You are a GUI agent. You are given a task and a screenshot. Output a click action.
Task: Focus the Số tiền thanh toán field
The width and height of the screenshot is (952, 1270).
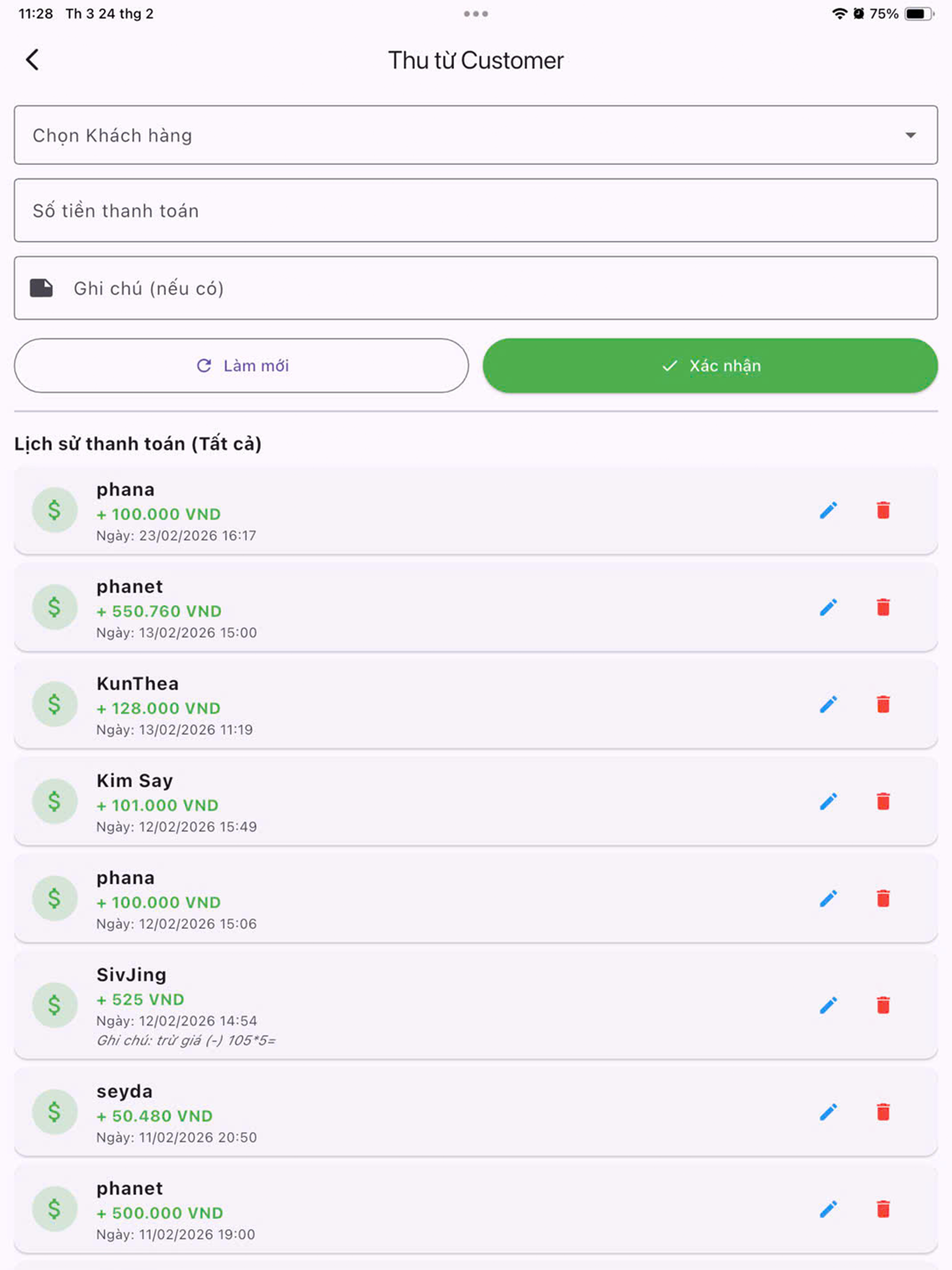coord(476,210)
